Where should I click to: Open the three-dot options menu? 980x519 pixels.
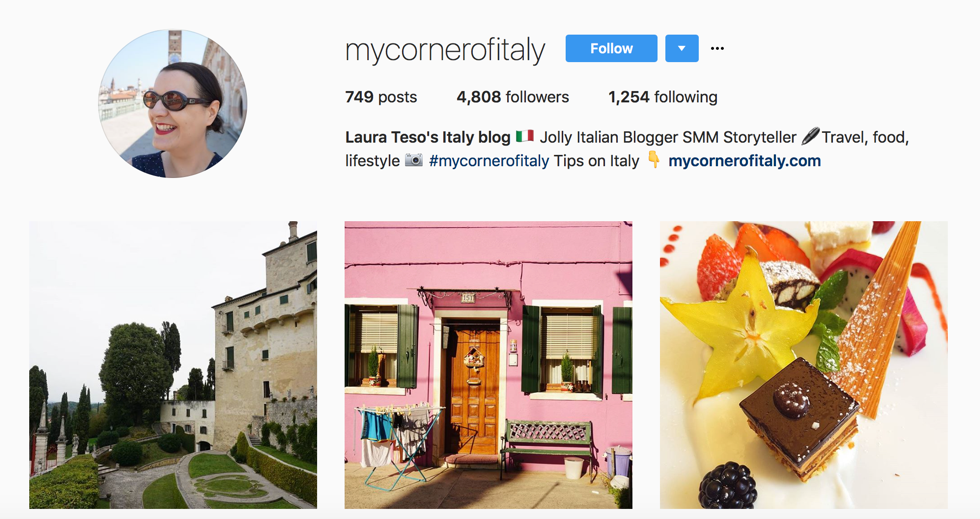(x=718, y=48)
